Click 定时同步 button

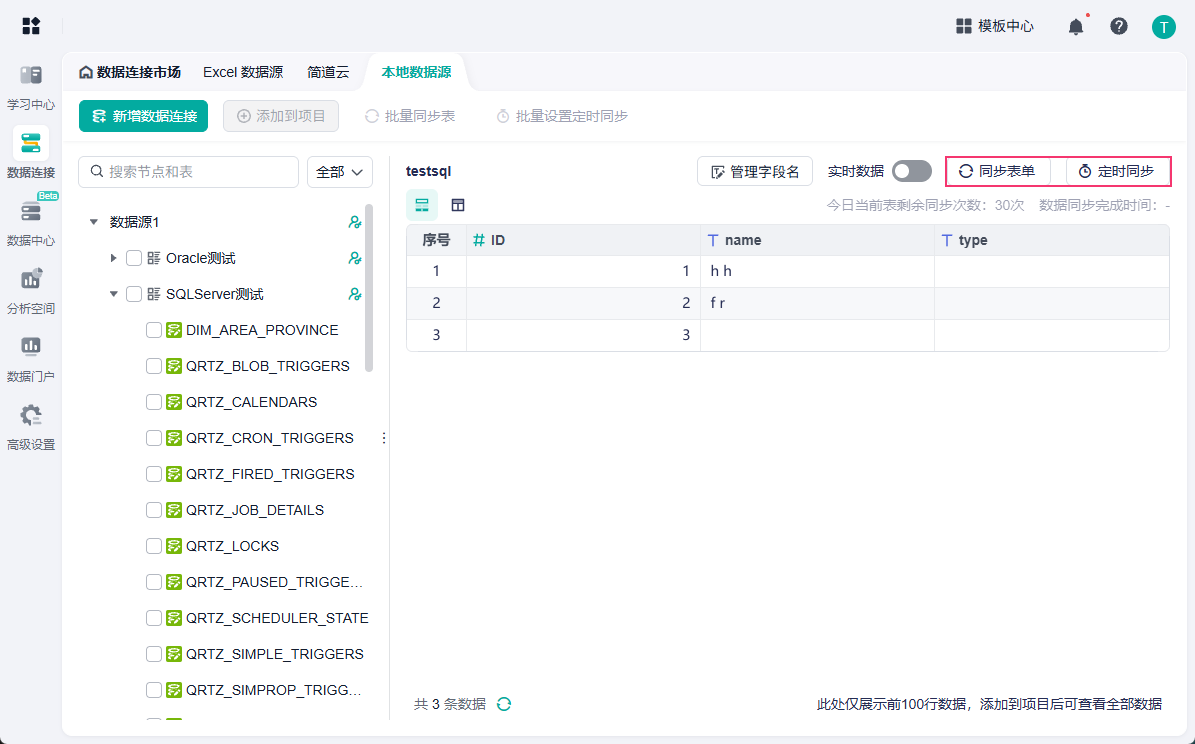pos(1117,172)
